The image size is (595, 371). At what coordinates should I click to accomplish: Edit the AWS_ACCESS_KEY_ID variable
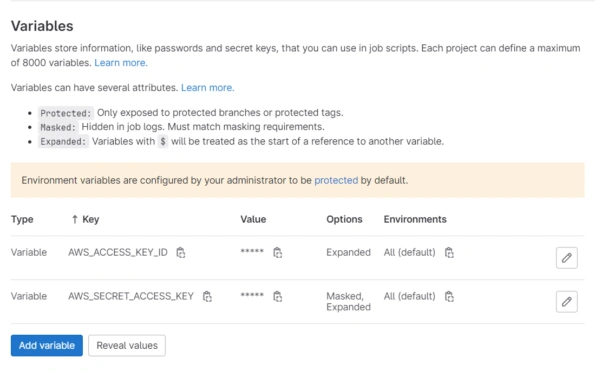(567, 258)
